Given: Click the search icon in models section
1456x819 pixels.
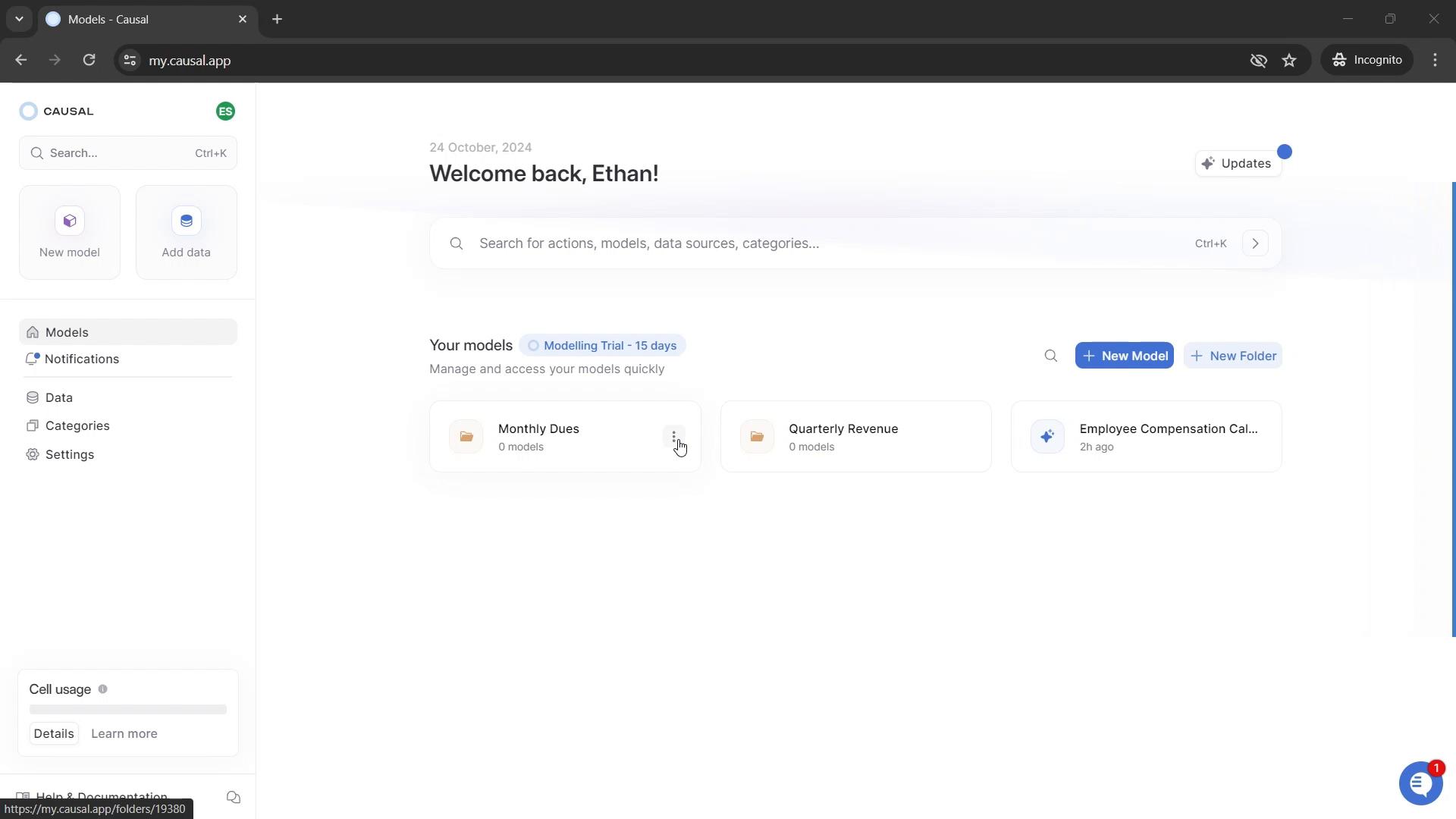Looking at the screenshot, I should coord(1051,356).
